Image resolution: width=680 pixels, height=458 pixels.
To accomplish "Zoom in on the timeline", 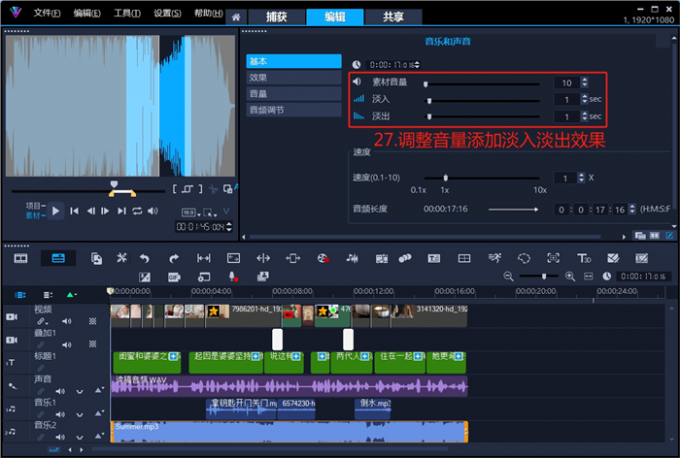I will pyautogui.click(x=570, y=276).
